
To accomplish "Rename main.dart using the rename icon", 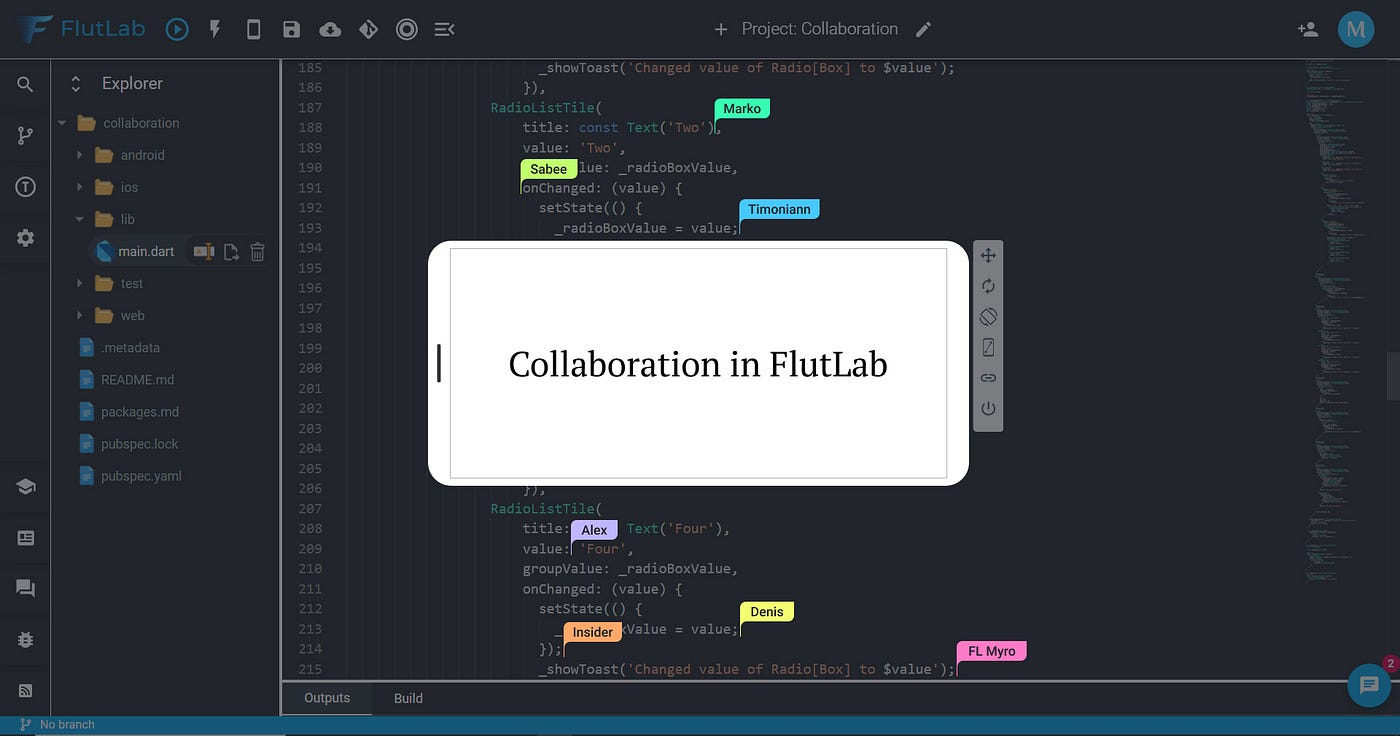I will click(x=204, y=251).
